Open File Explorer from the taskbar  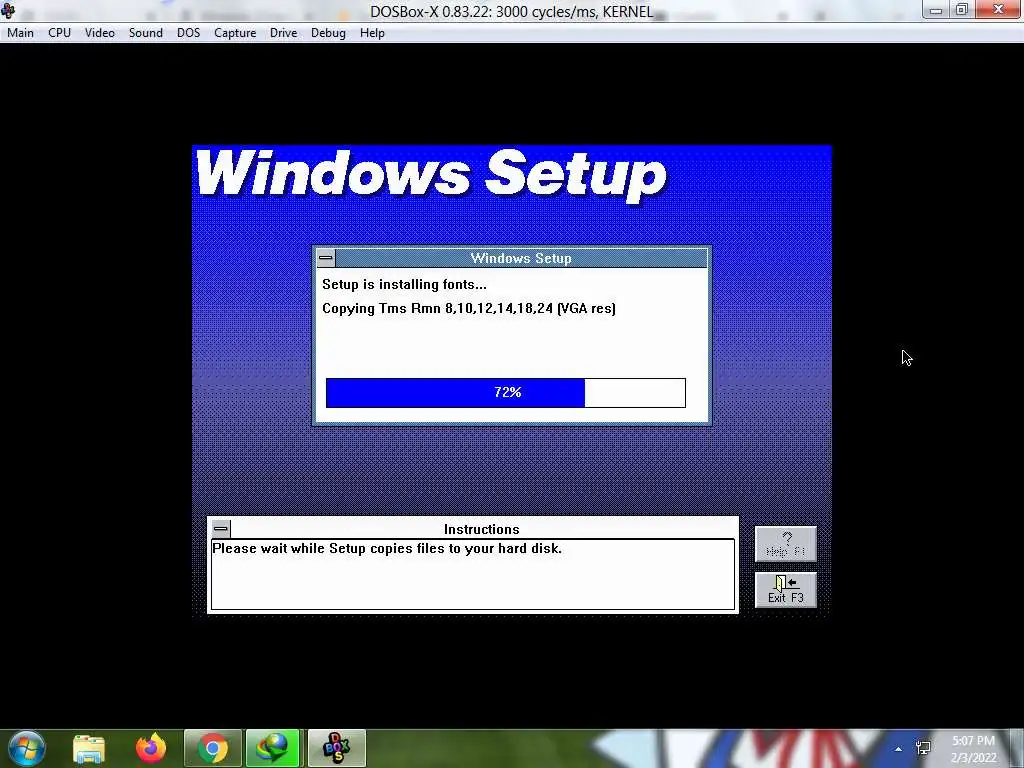[89, 748]
